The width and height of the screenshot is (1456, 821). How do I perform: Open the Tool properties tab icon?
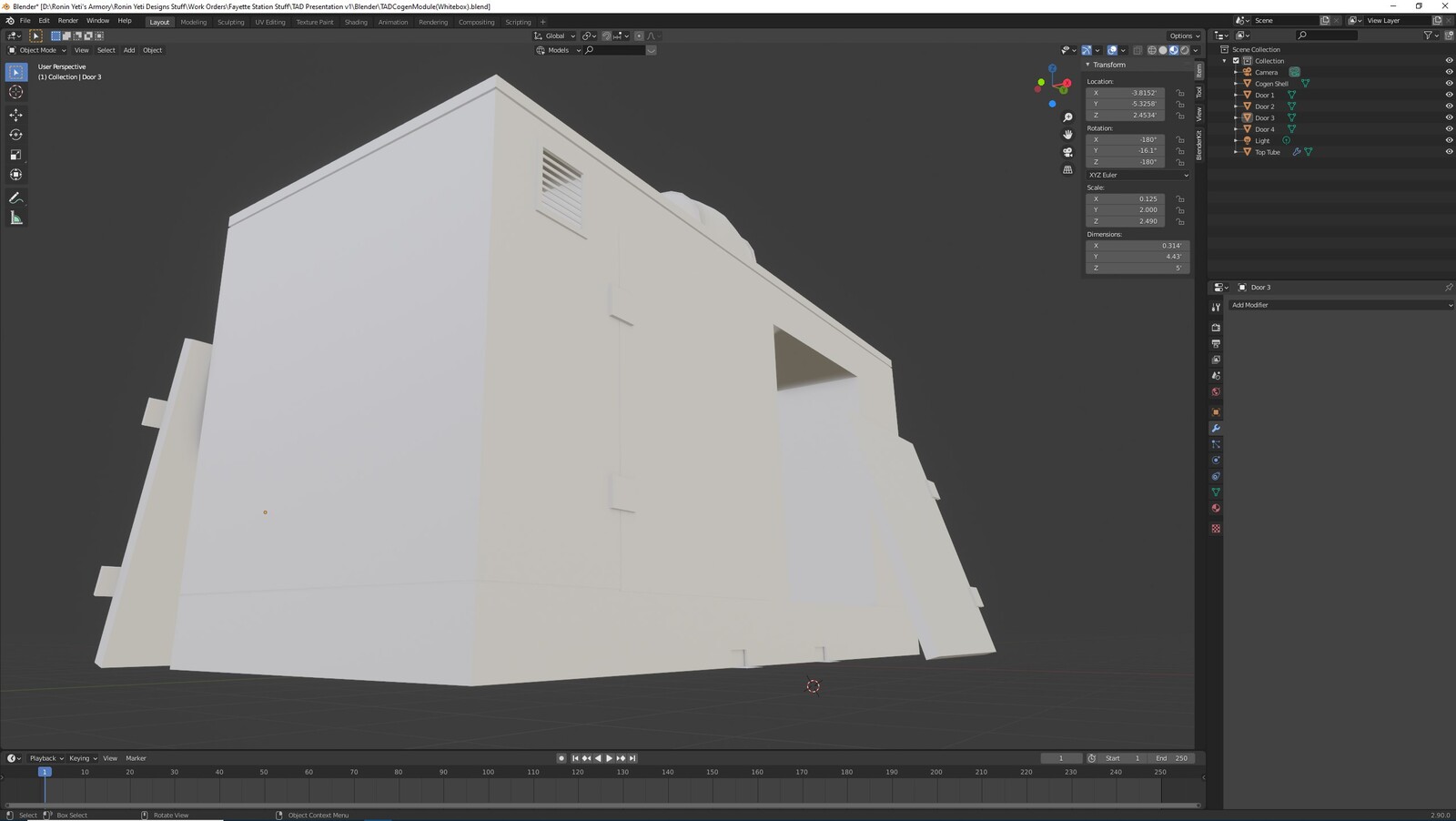coord(1216,308)
